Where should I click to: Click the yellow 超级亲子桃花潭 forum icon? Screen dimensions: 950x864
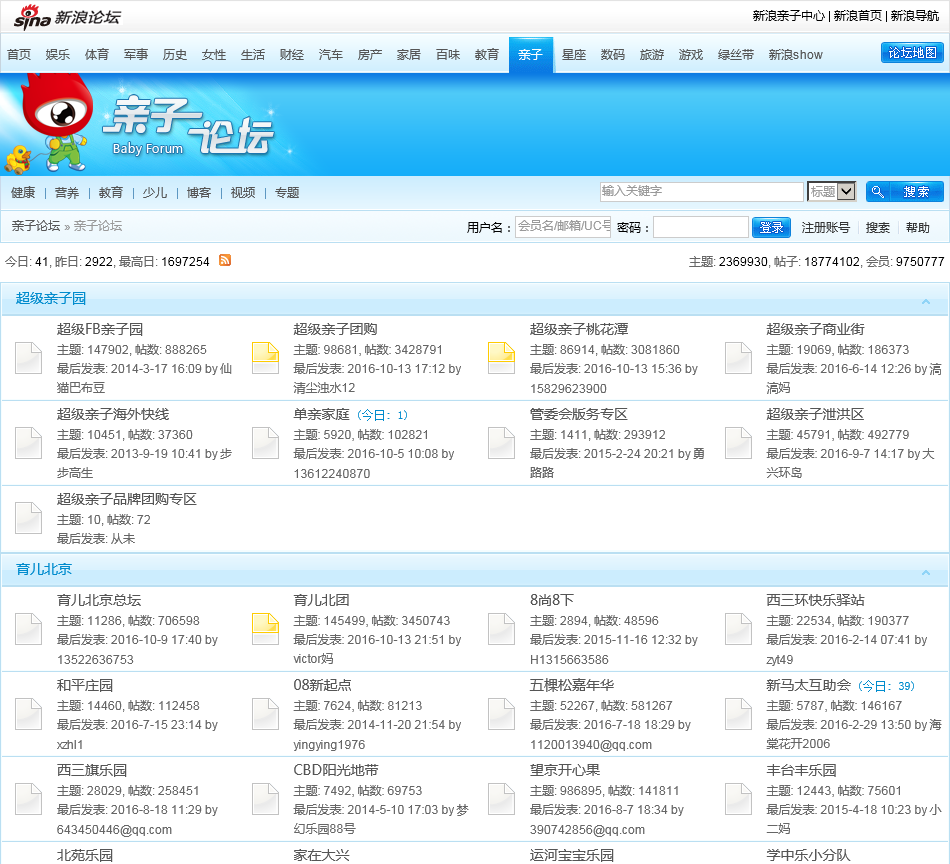pyautogui.click(x=502, y=358)
